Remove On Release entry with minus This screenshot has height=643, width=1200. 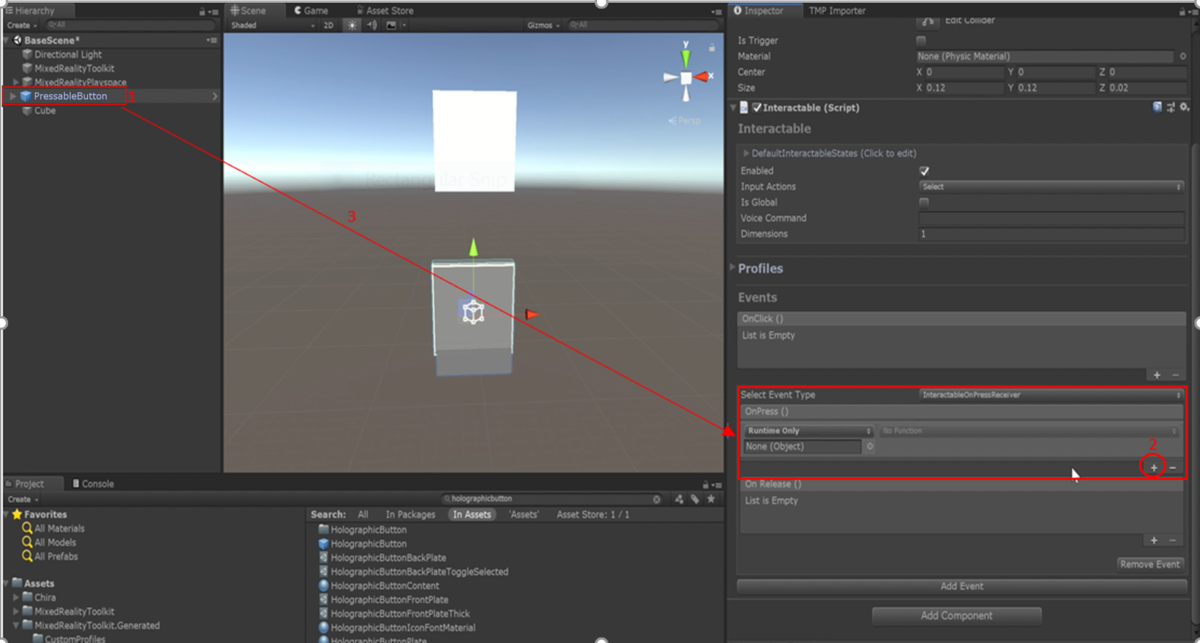pos(1173,540)
